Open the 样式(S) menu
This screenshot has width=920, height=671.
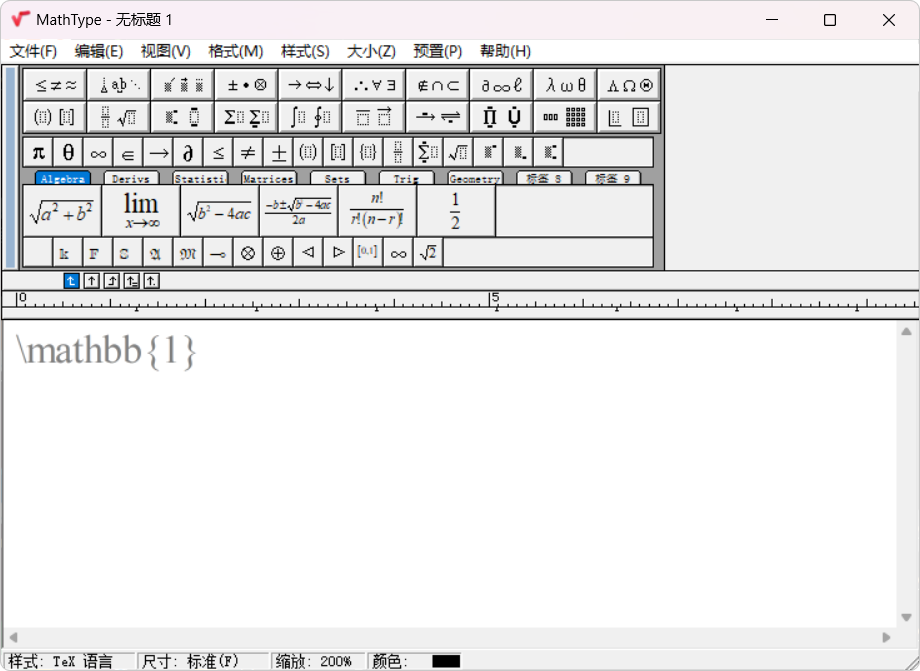305,52
